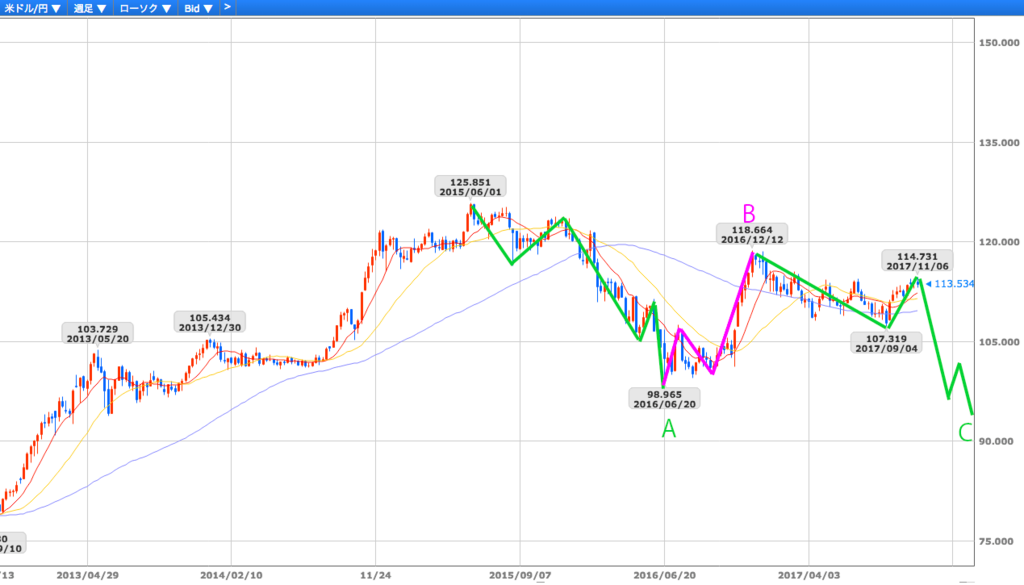Click the 2013/04/29 date axis label
The width and height of the screenshot is (1024, 585).
(x=88, y=575)
